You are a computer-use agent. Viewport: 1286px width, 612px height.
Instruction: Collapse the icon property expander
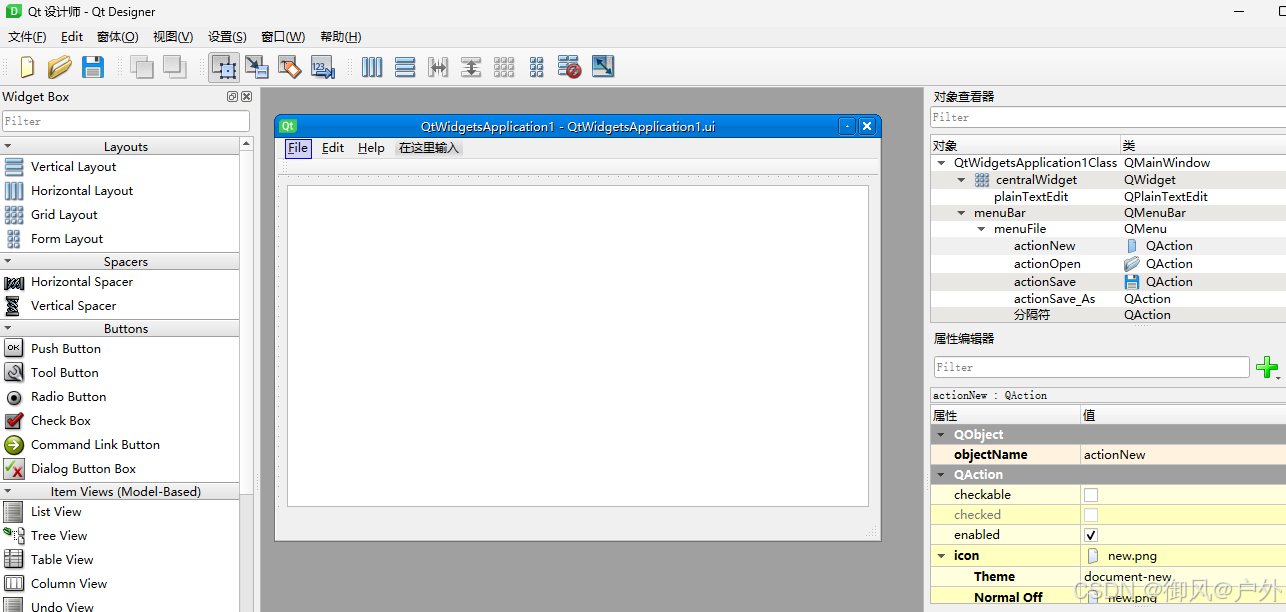941,556
